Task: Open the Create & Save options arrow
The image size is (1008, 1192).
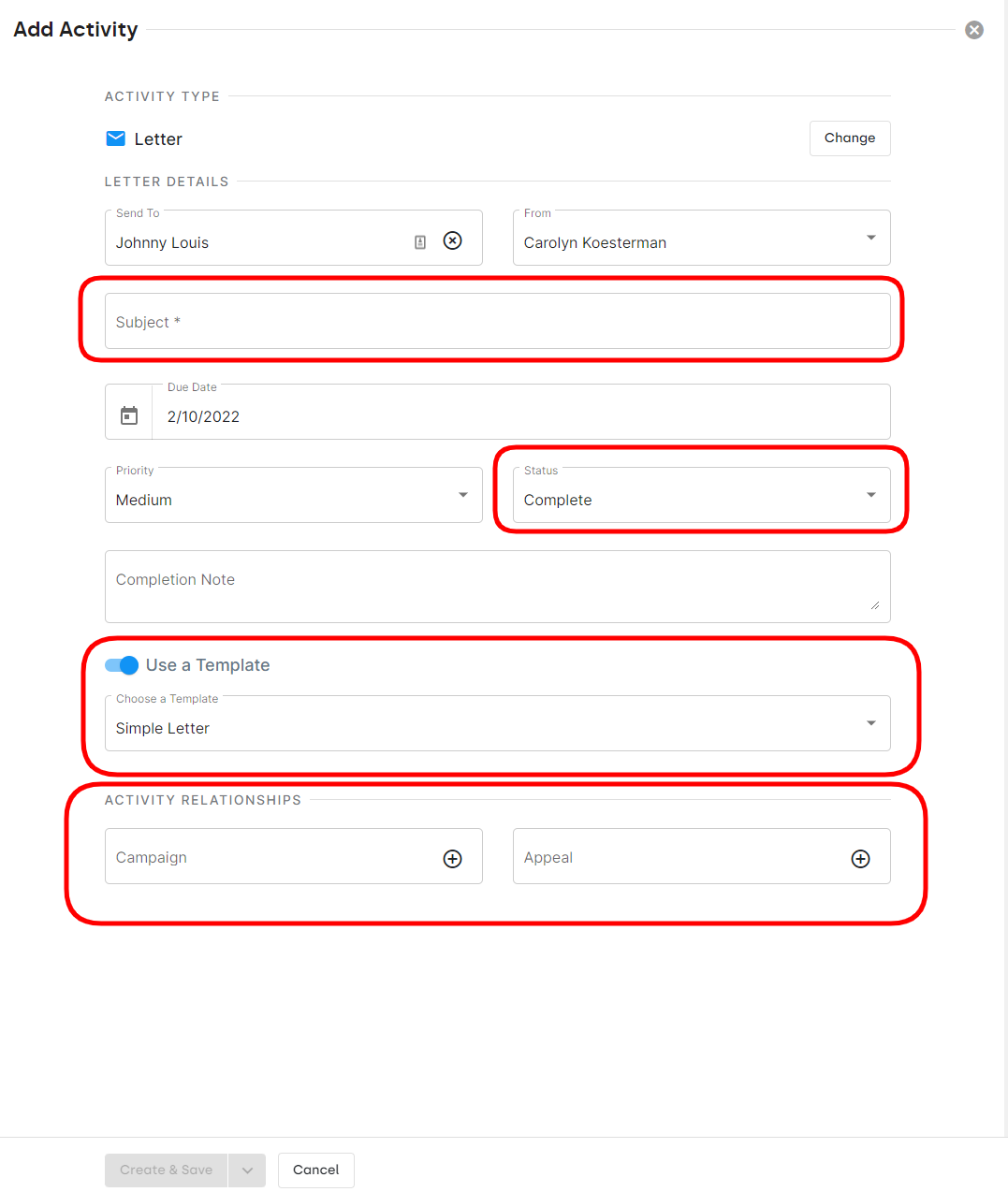Action: [x=247, y=1170]
